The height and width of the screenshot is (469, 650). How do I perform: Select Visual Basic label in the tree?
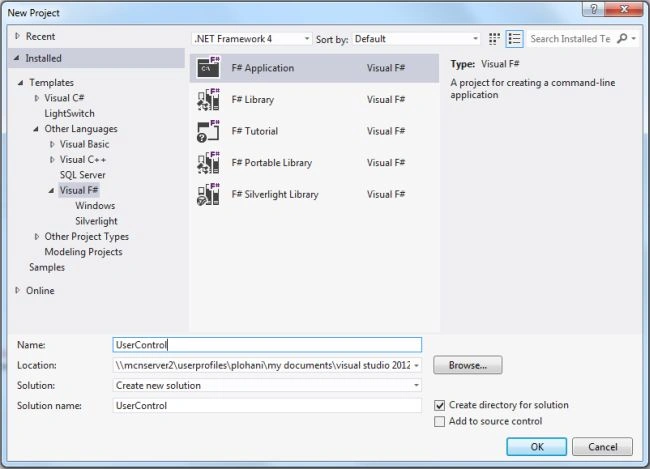(x=84, y=144)
